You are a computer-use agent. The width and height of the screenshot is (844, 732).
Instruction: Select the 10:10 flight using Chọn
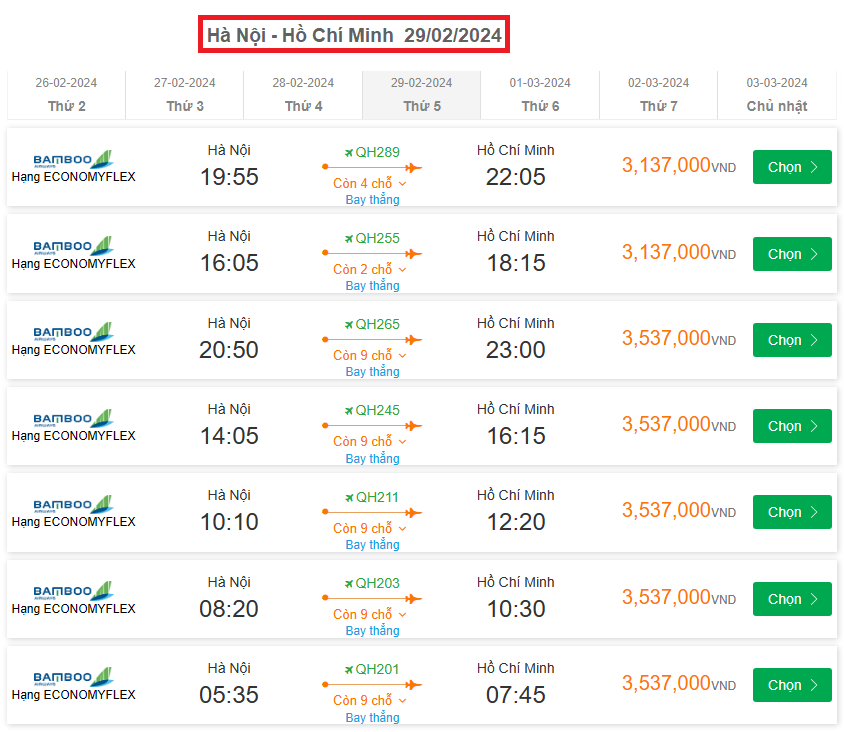click(x=792, y=513)
